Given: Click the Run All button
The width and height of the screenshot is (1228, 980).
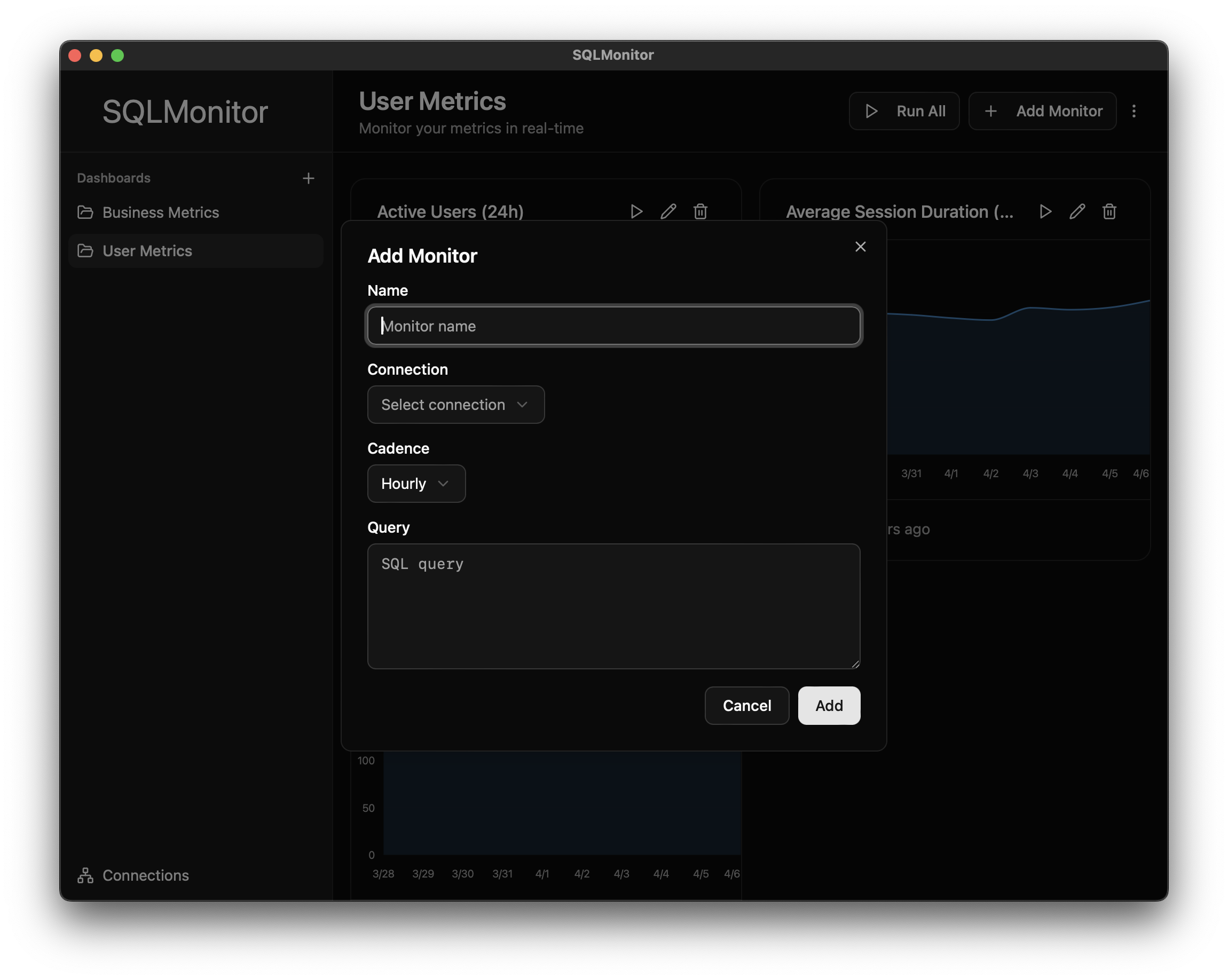Looking at the screenshot, I should coord(904,111).
